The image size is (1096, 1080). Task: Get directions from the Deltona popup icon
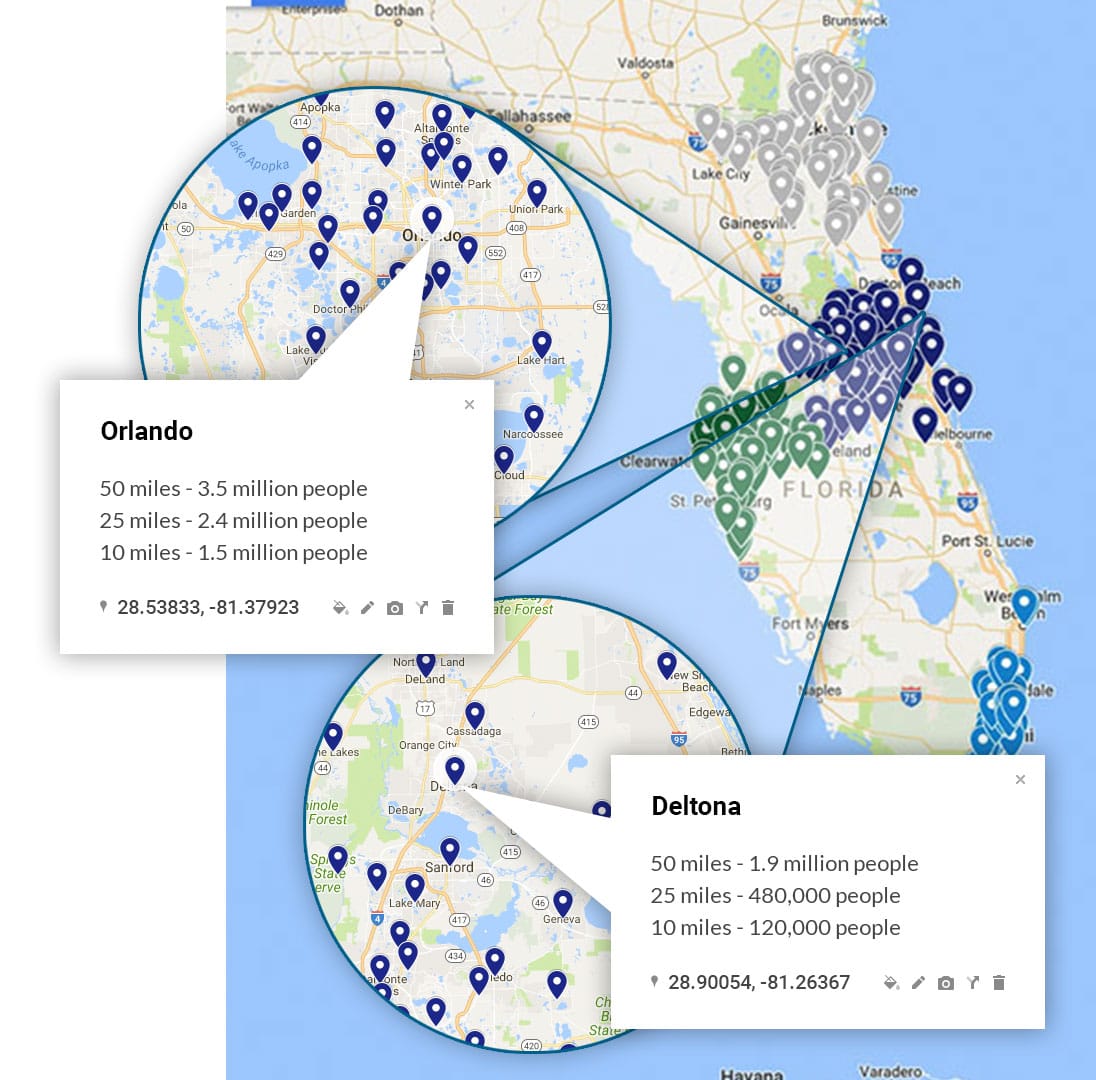[973, 983]
